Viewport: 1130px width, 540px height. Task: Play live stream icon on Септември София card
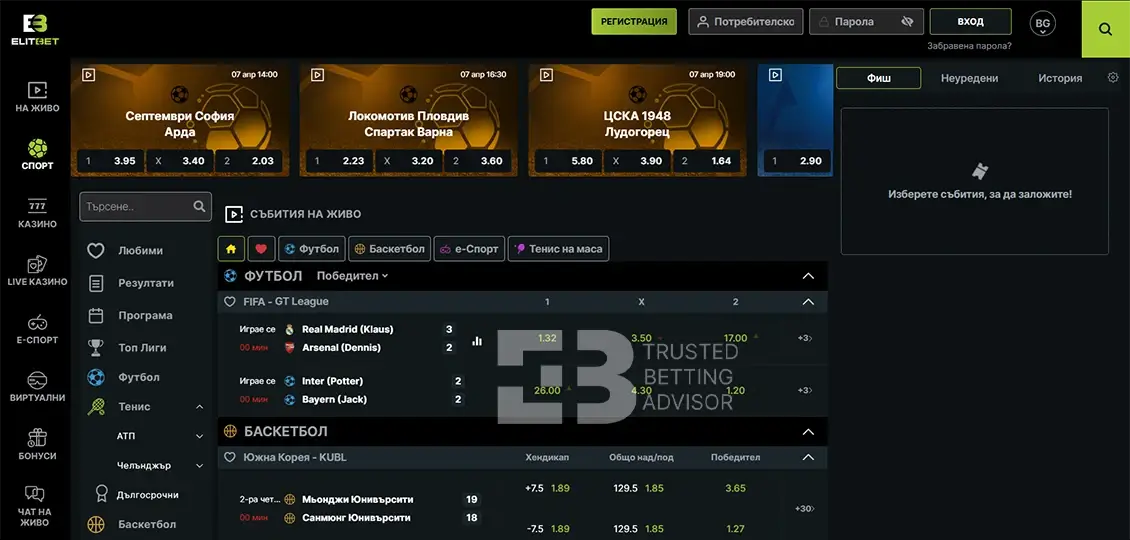click(x=88, y=74)
